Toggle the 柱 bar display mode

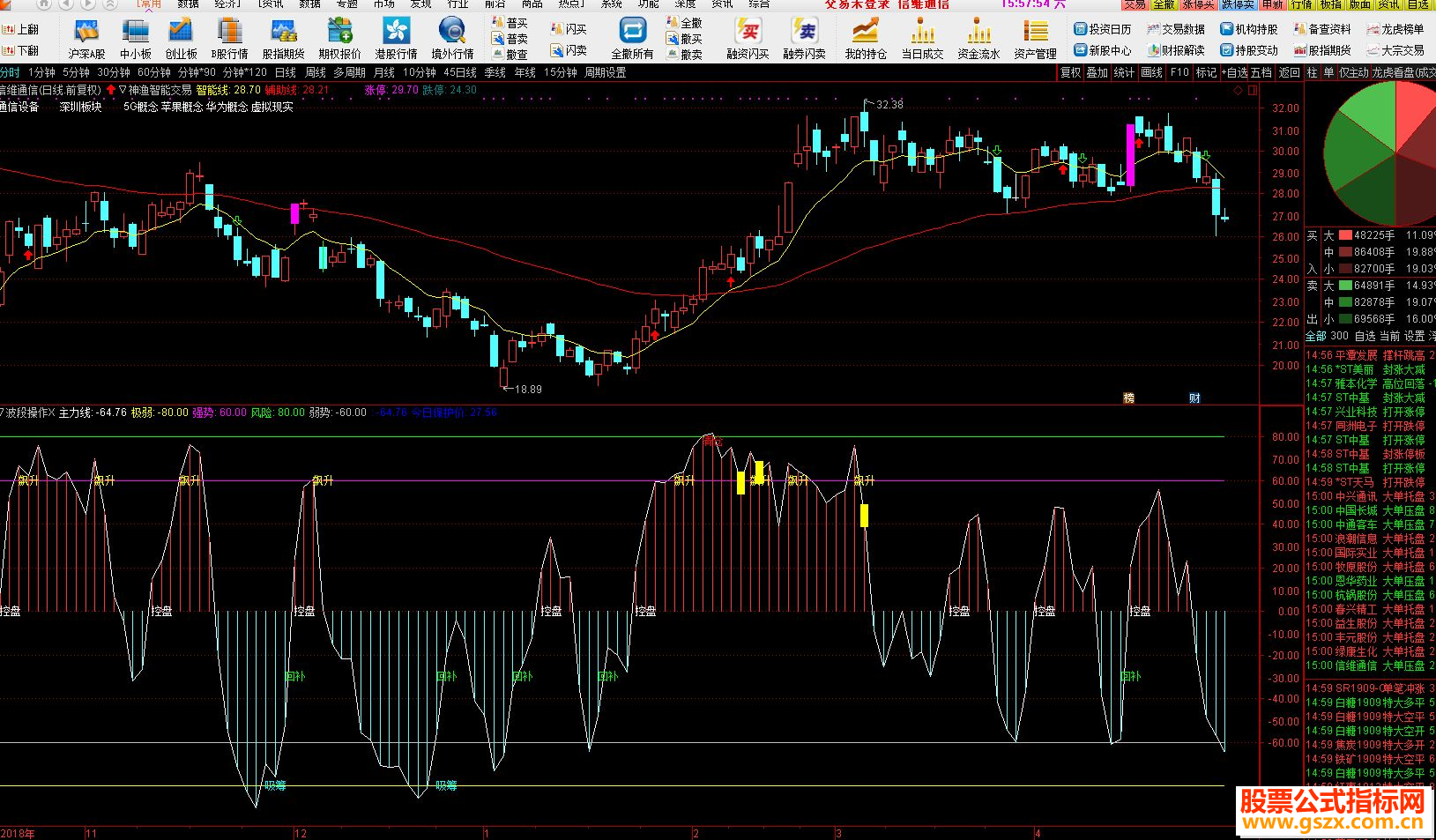pos(1313,72)
